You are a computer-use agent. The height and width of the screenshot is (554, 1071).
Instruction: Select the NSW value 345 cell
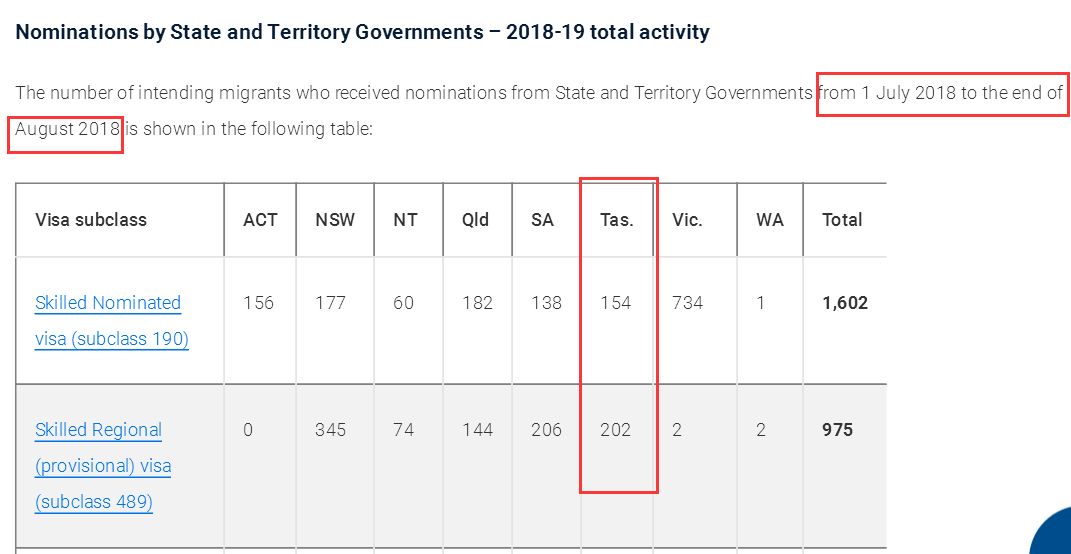pos(330,430)
